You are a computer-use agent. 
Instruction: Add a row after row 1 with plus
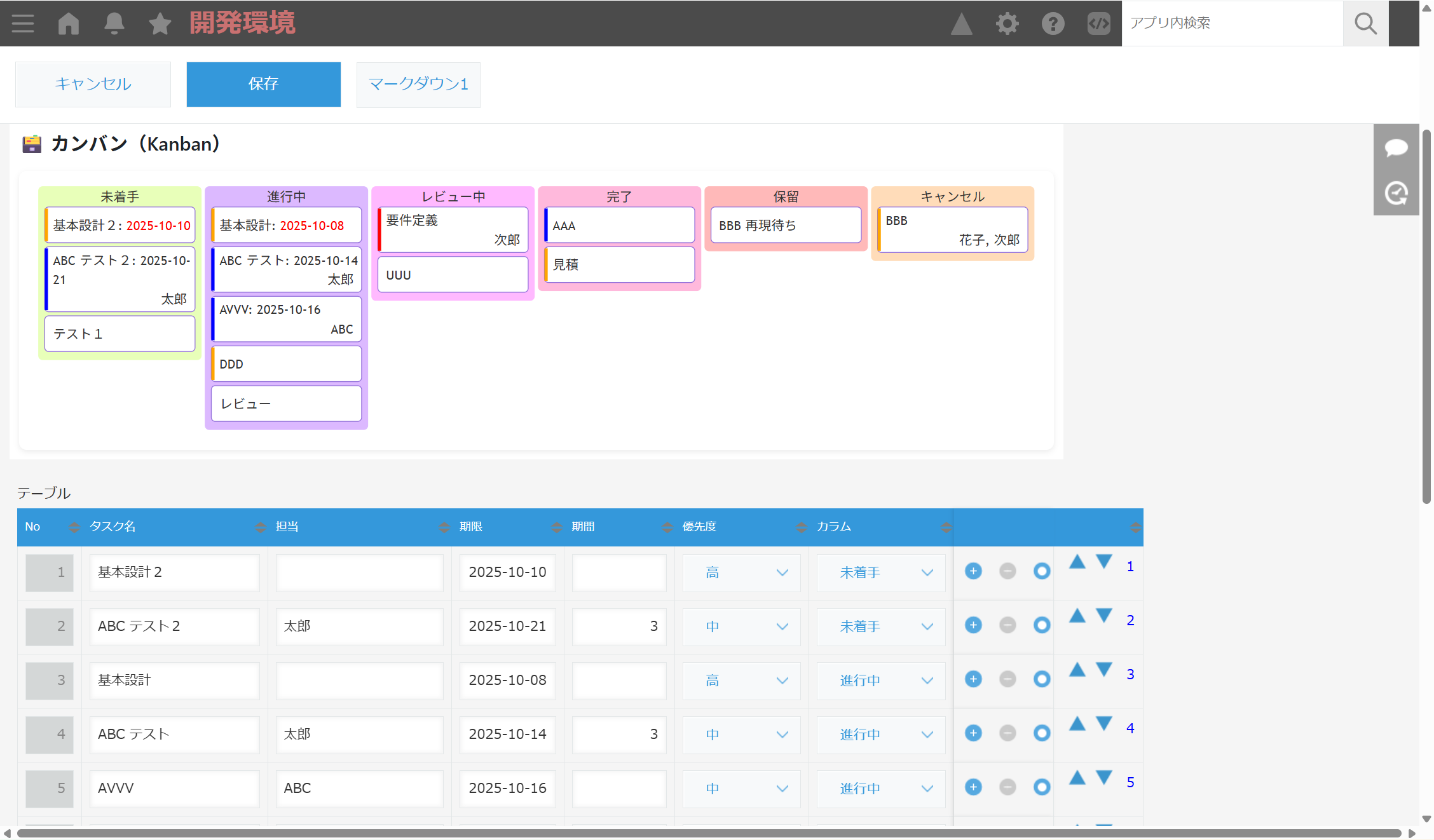[973, 571]
